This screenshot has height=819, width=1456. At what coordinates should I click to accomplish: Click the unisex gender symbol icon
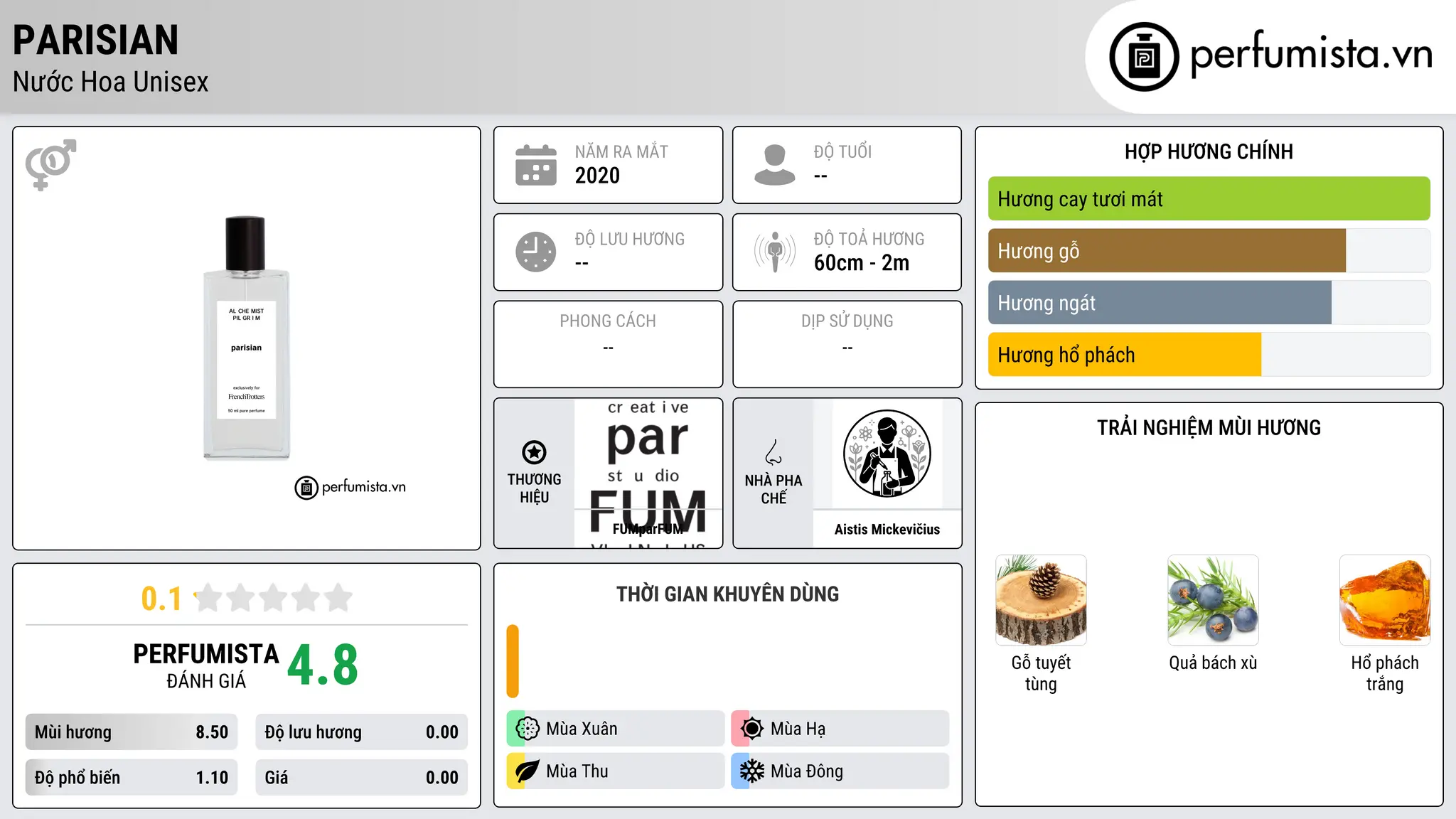point(50,165)
